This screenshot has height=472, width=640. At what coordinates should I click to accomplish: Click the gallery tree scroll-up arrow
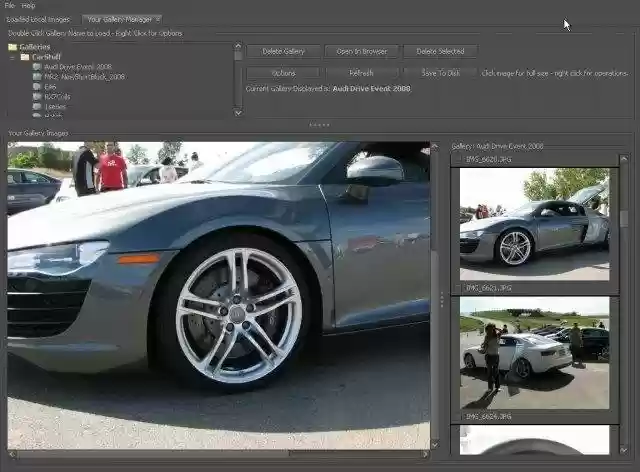pos(238,46)
